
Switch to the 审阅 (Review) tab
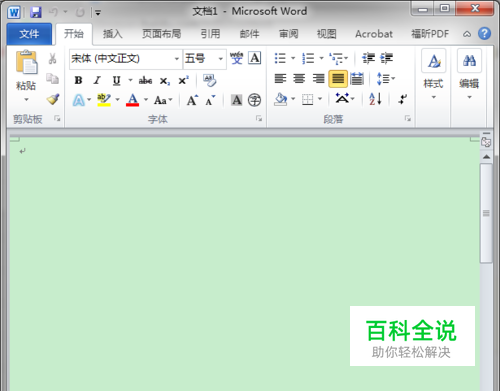coord(288,34)
